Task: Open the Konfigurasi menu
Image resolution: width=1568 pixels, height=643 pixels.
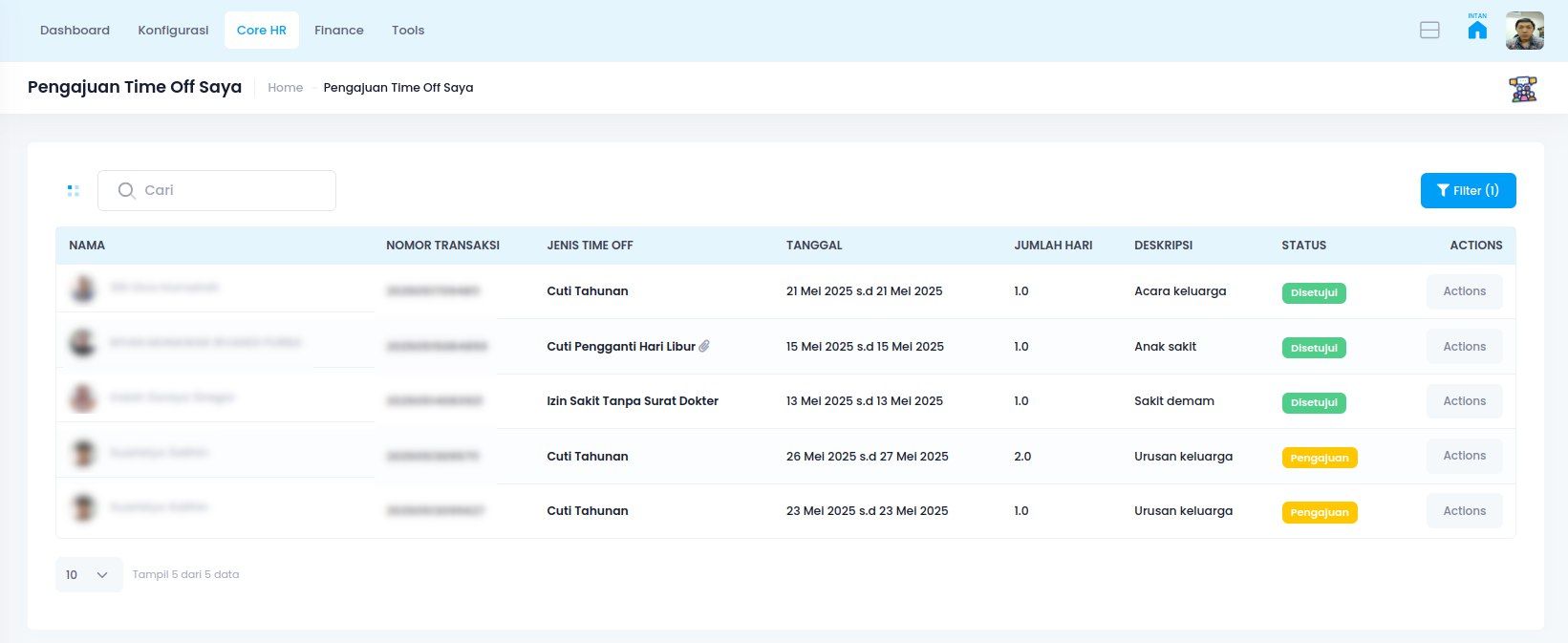Action: point(173,31)
